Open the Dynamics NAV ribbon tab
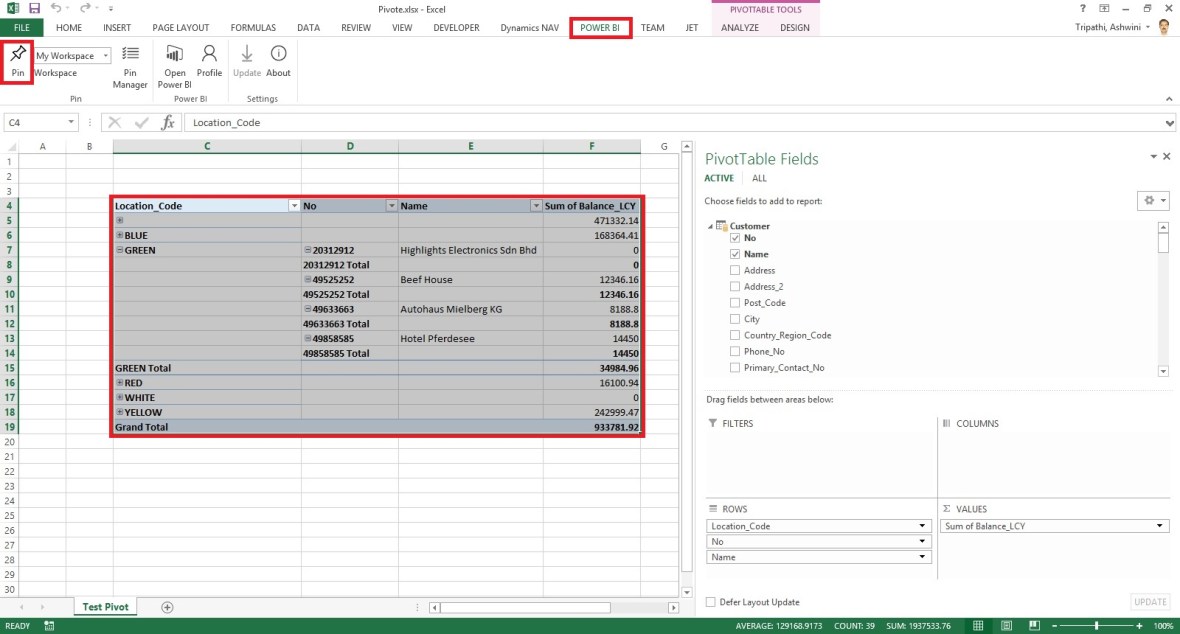Screen dimensions: 1180x634 (529, 28)
